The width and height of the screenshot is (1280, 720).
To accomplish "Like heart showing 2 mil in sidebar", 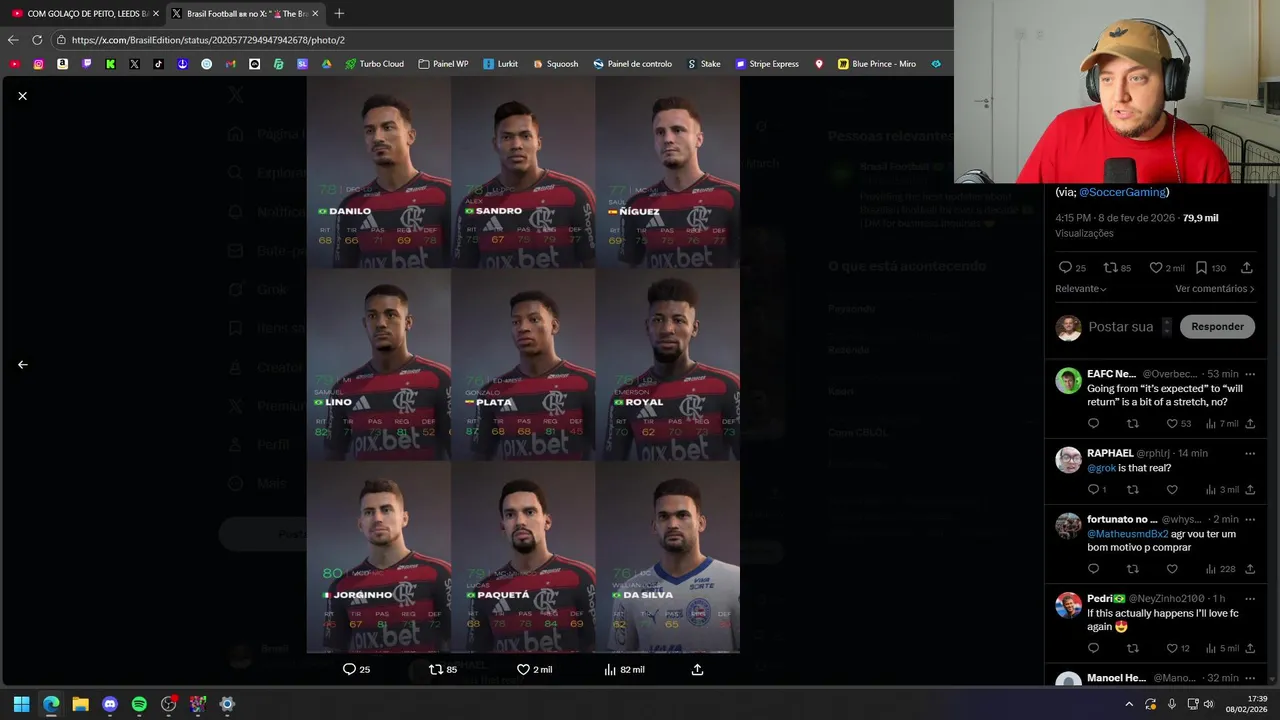I will click(x=1166, y=268).
